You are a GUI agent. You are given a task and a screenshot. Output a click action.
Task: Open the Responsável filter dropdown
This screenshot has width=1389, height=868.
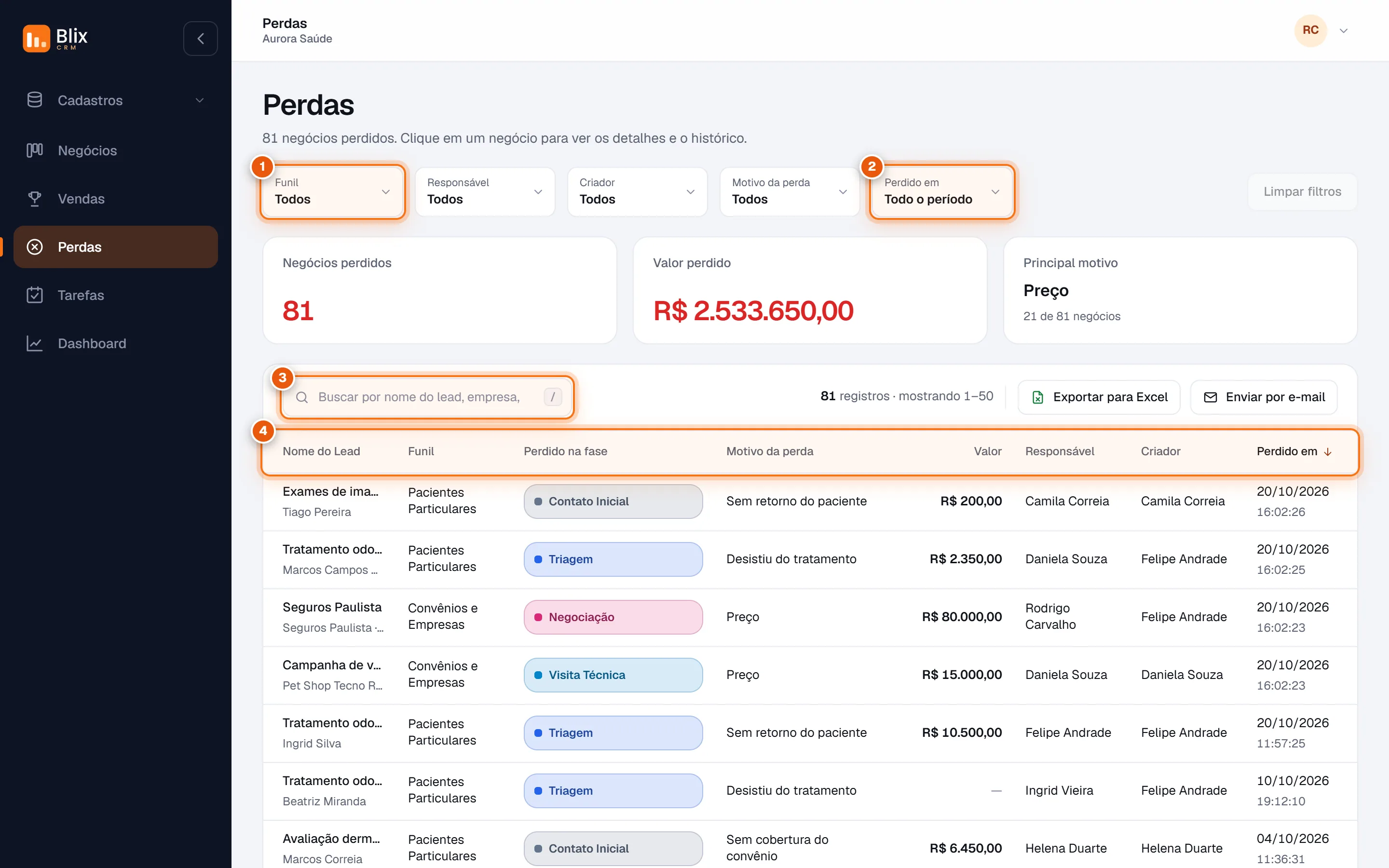485,192
